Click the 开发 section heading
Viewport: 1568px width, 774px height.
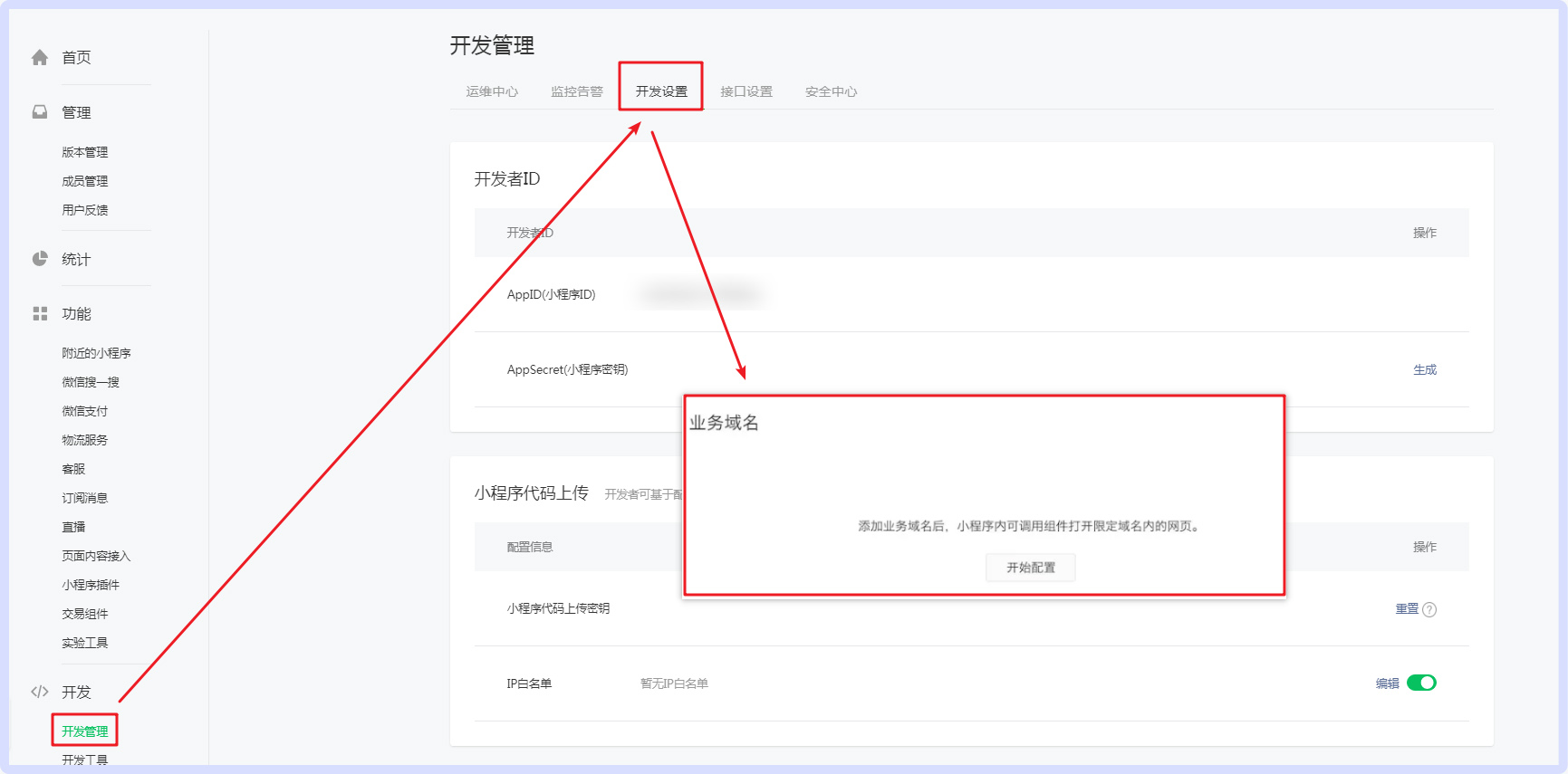point(76,692)
